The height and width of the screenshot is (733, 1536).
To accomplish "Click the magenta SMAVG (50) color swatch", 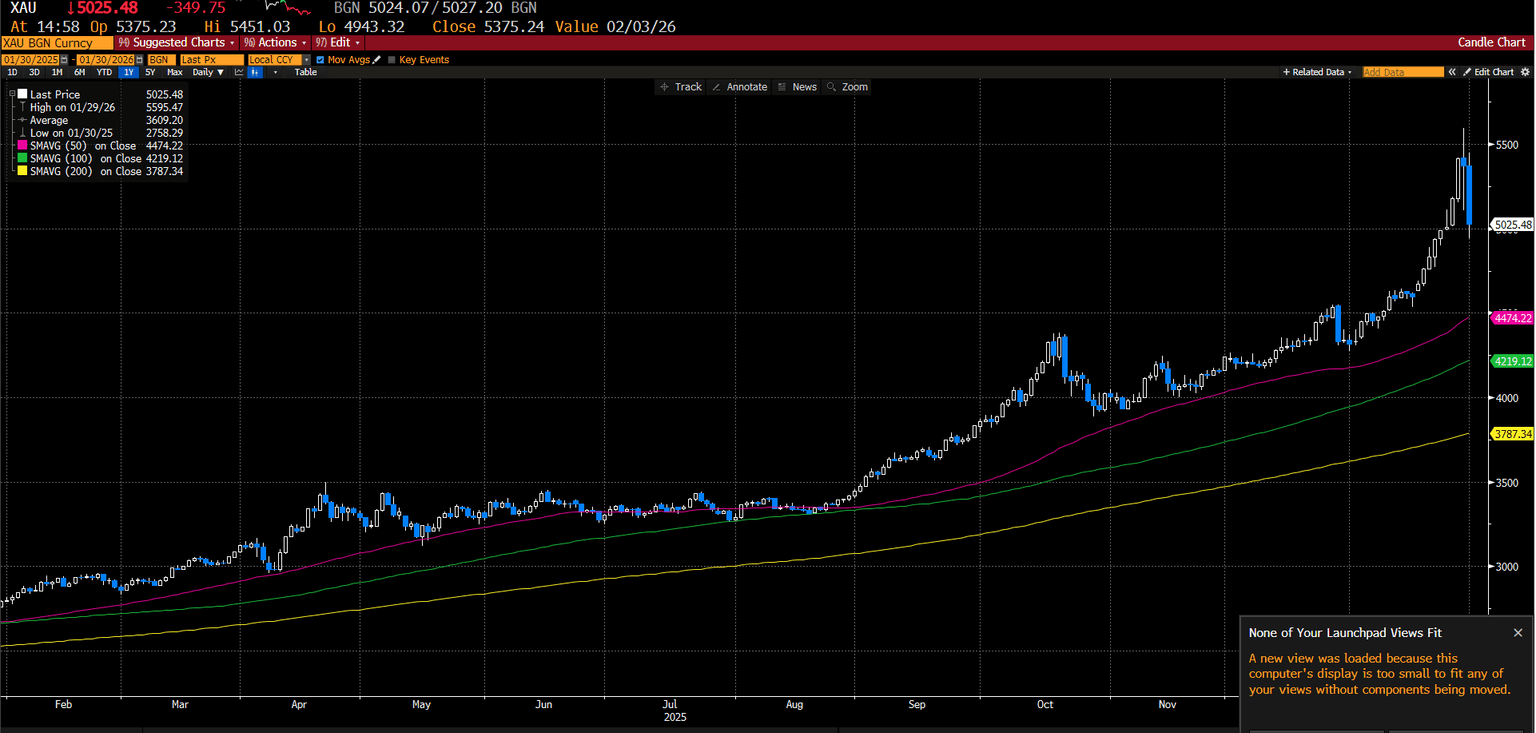I will (x=22, y=146).
